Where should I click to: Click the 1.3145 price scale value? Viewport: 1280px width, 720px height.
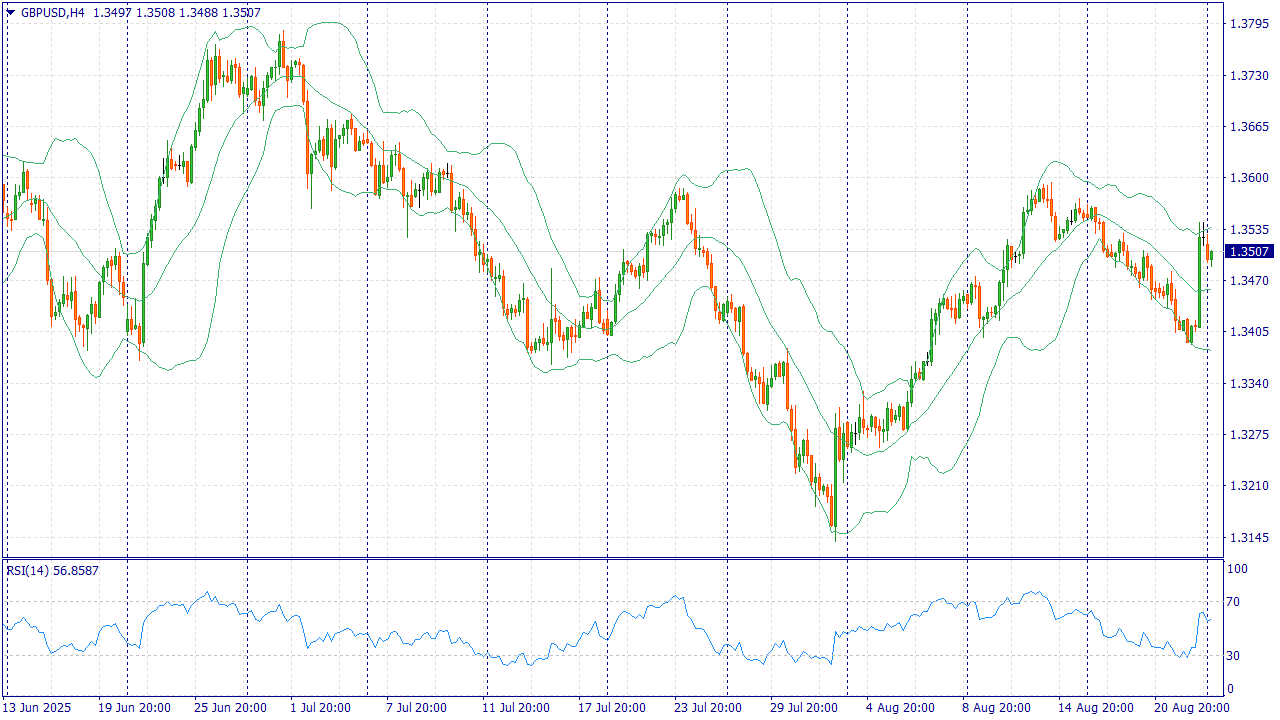click(x=1249, y=538)
